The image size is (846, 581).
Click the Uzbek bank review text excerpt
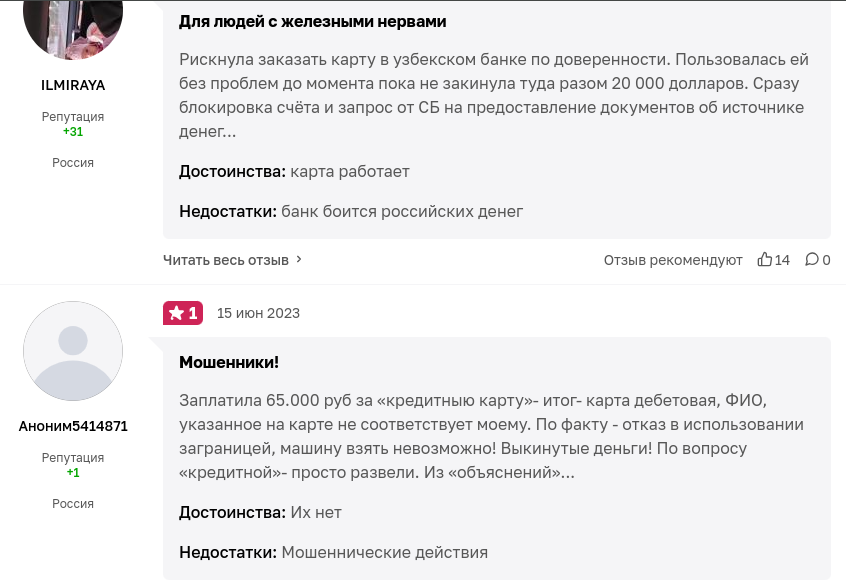[x=494, y=95]
